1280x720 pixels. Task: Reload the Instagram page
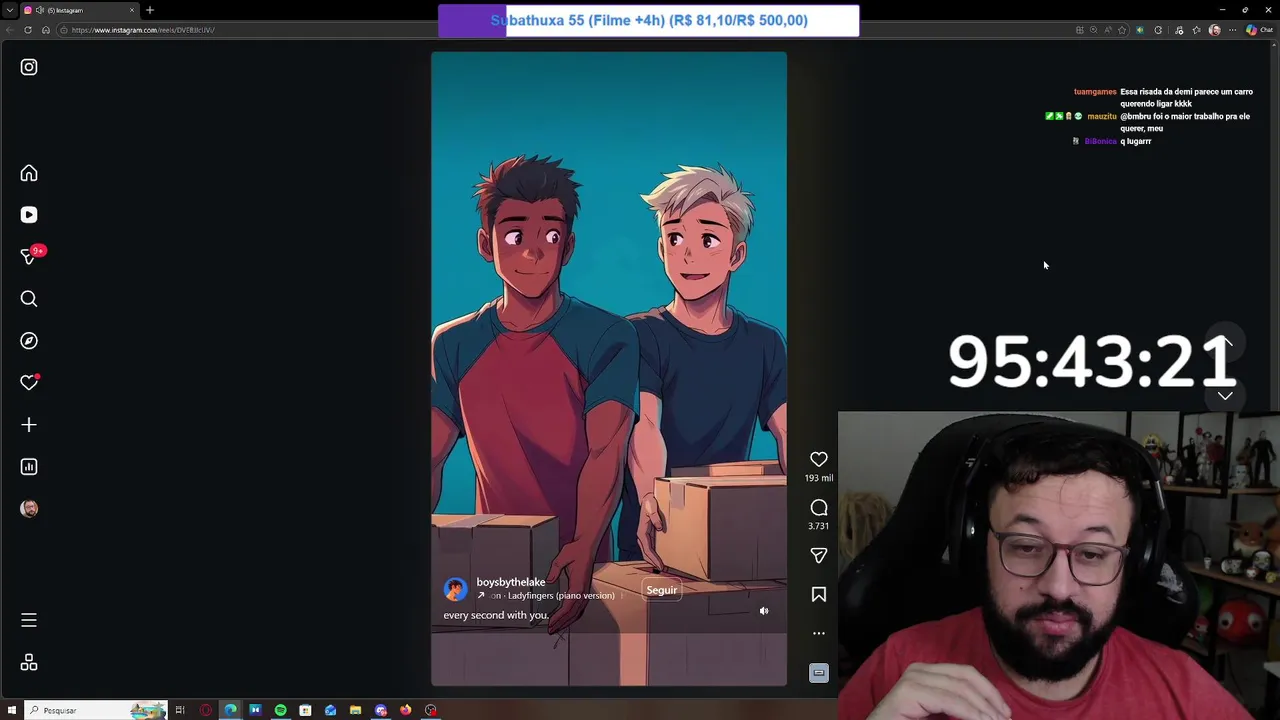point(28,30)
